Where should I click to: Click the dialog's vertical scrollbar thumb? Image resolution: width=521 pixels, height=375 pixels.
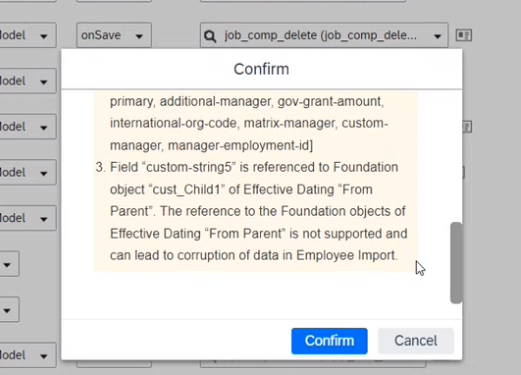click(456, 263)
